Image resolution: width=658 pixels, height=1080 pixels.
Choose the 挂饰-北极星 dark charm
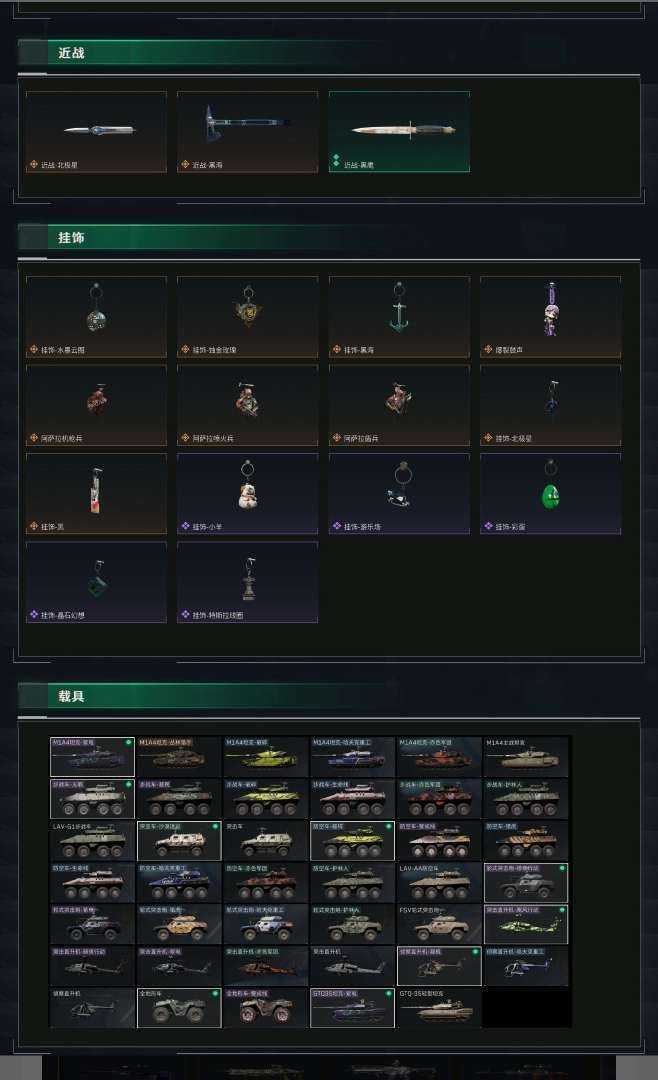(551, 405)
